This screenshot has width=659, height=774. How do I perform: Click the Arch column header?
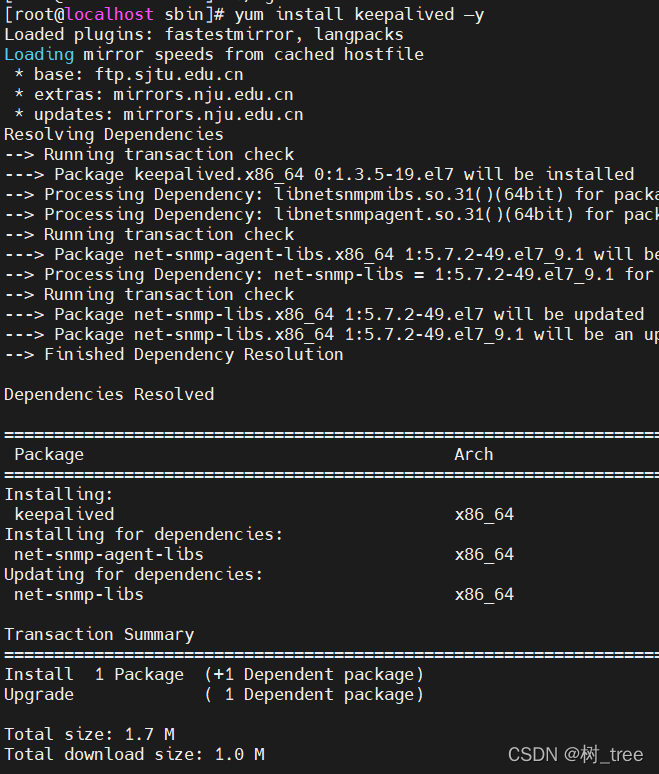pos(473,454)
